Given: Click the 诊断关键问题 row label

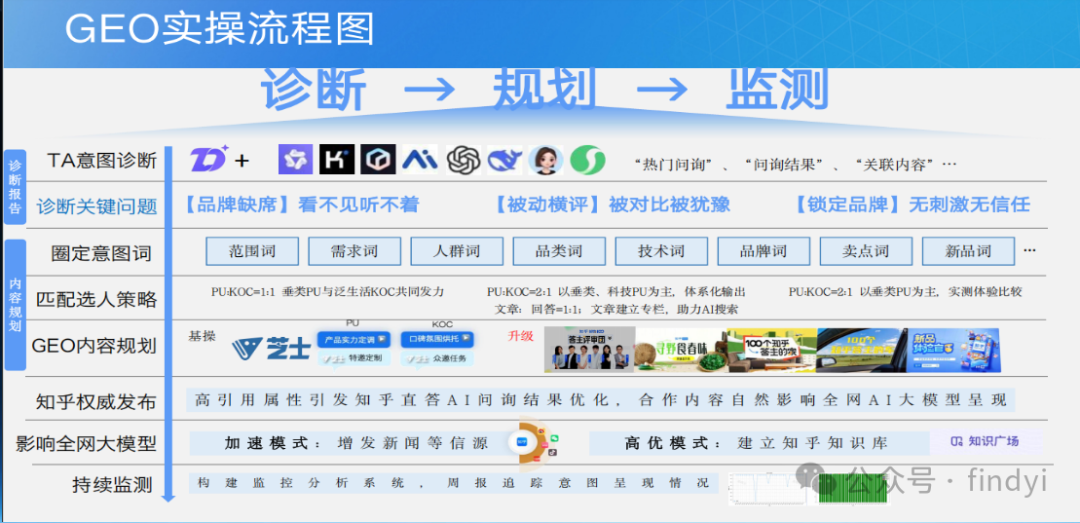Looking at the screenshot, I should coord(97,206).
